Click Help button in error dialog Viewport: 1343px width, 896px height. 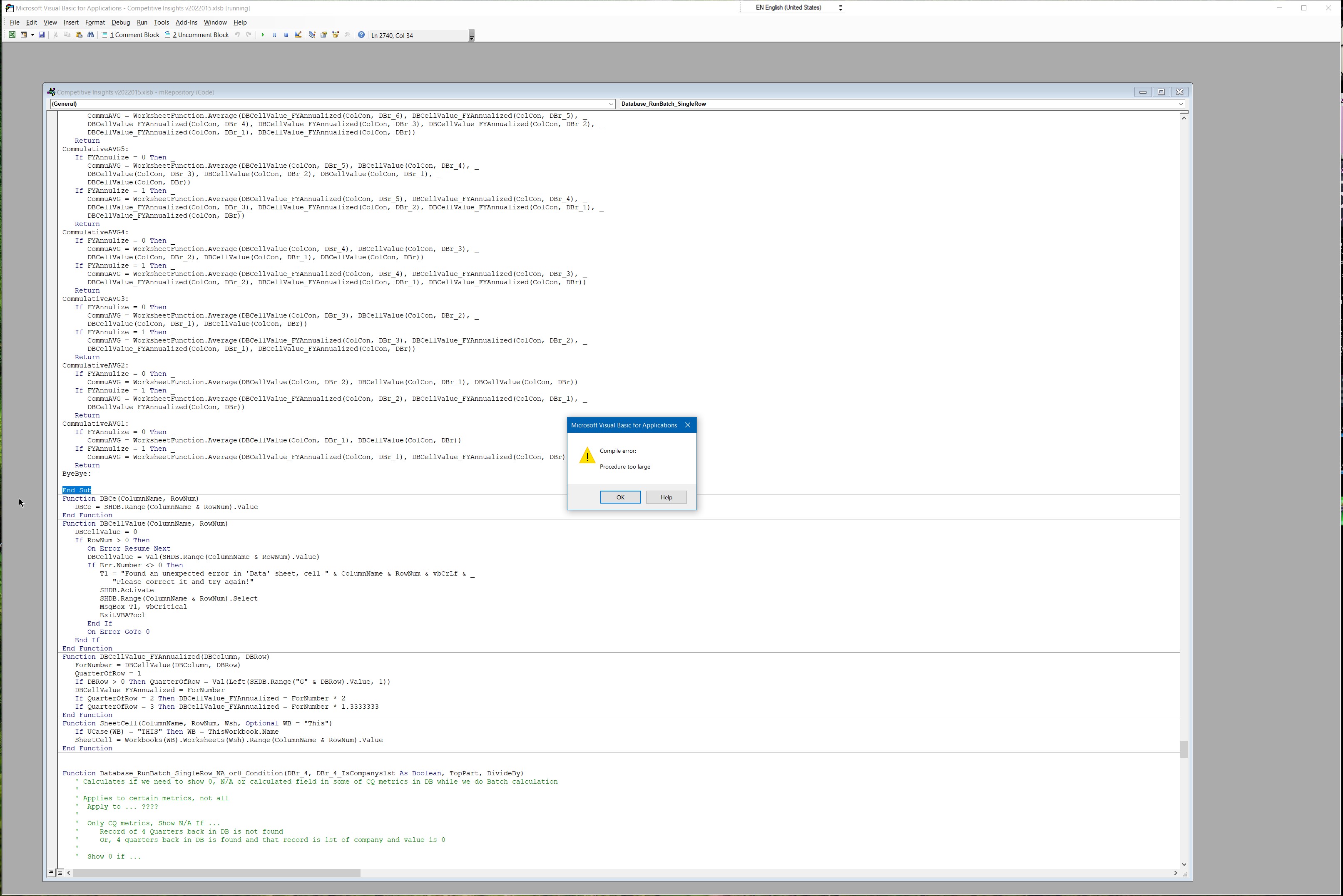[666, 497]
